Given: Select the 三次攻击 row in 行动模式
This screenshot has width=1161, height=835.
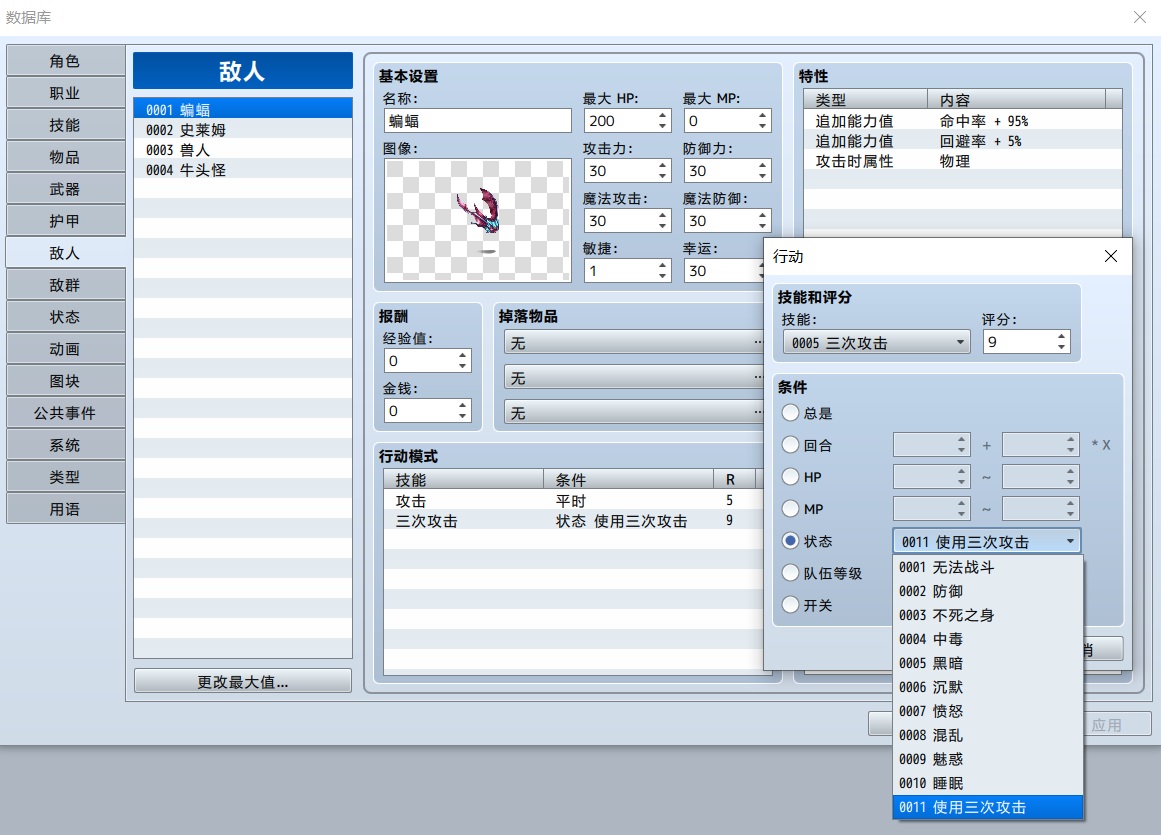Looking at the screenshot, I should [569, 521].
